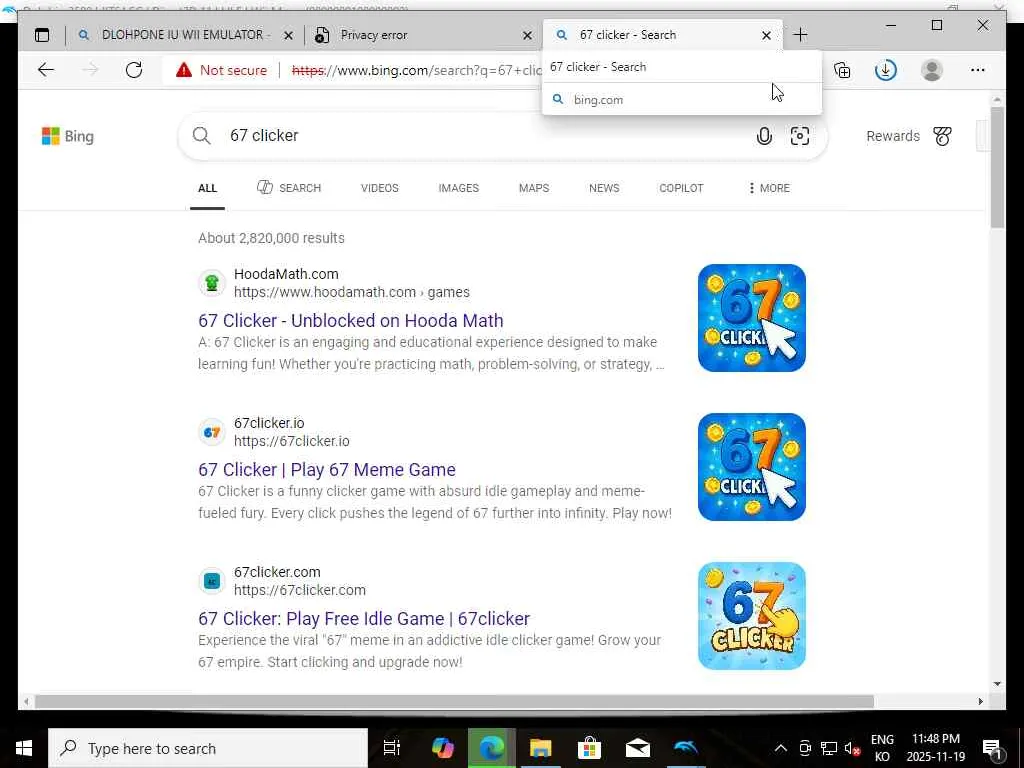Image resolution: width=1024 pixels, height=768 pixels.
Task: Click 67clicker.com site favicon
Action: (212, 581)
